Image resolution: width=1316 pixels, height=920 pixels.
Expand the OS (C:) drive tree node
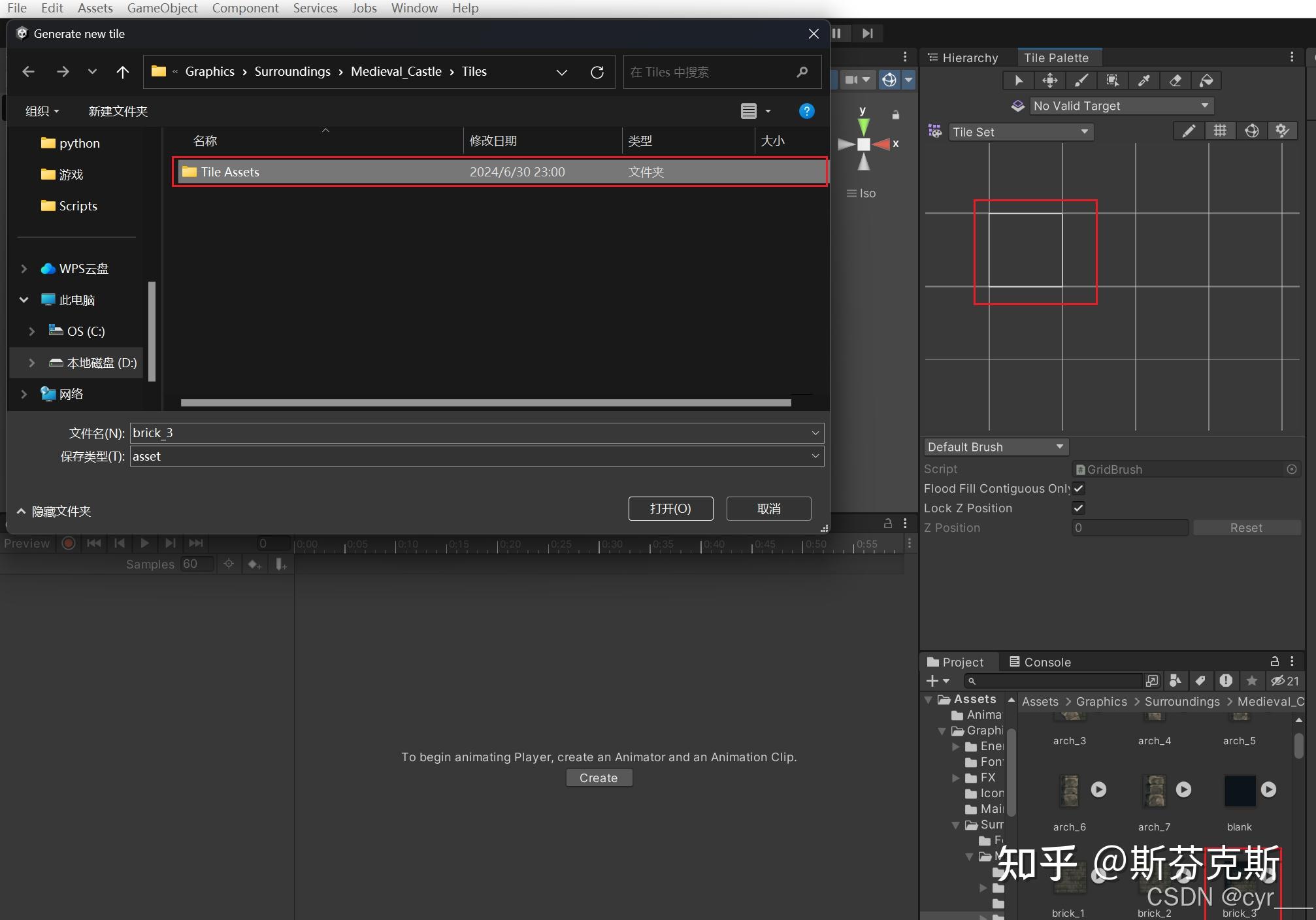31,331
